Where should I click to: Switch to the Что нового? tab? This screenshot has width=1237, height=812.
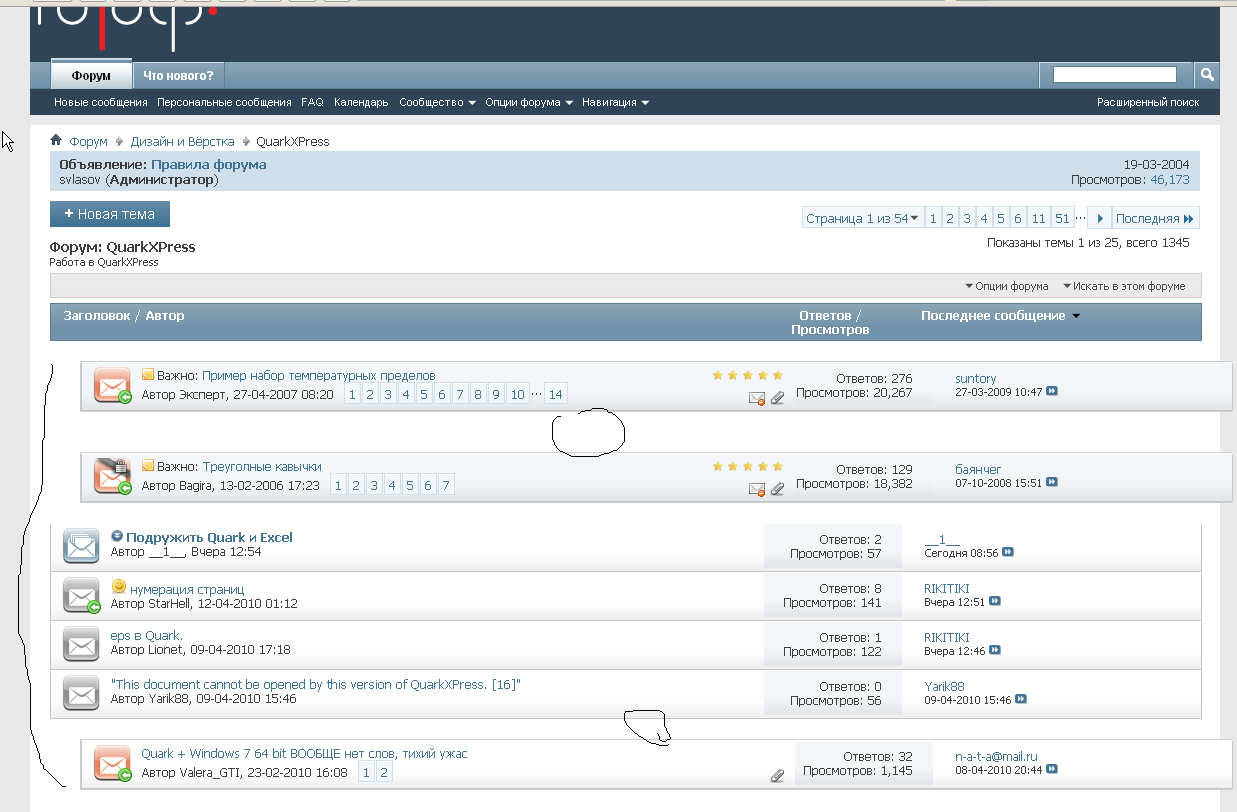coord(178,75)
